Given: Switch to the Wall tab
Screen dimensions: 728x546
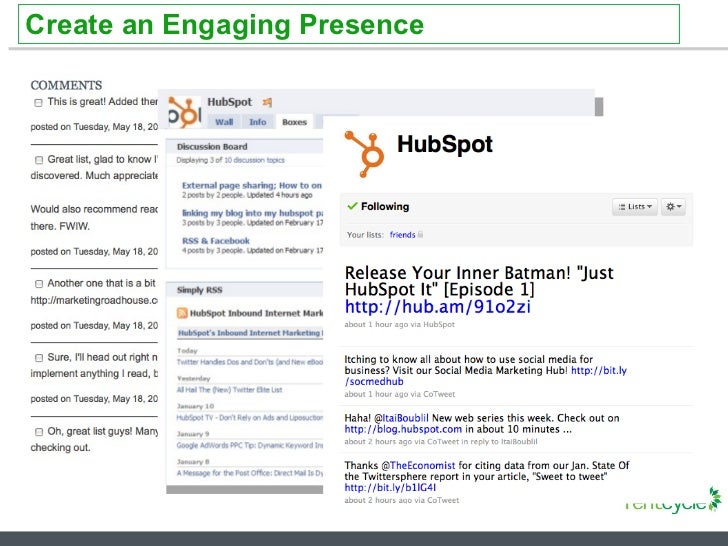Looking at the screenshot, I should tap(224, 122).
